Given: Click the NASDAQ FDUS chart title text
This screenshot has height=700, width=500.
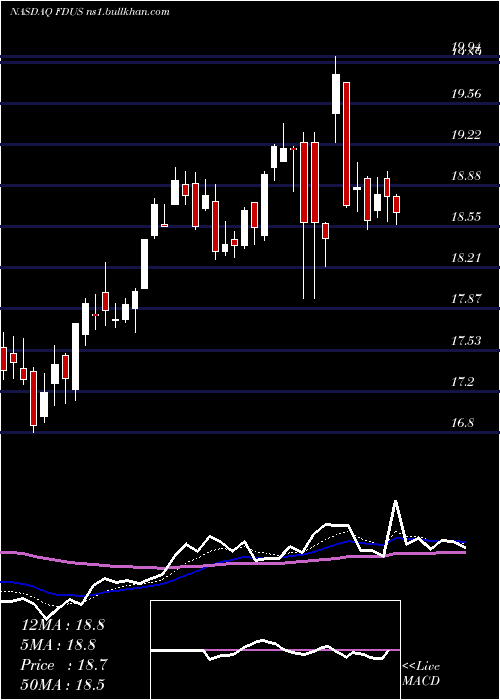Looking at the screenshot, I should pyautogui.click(x=90, y=12).
